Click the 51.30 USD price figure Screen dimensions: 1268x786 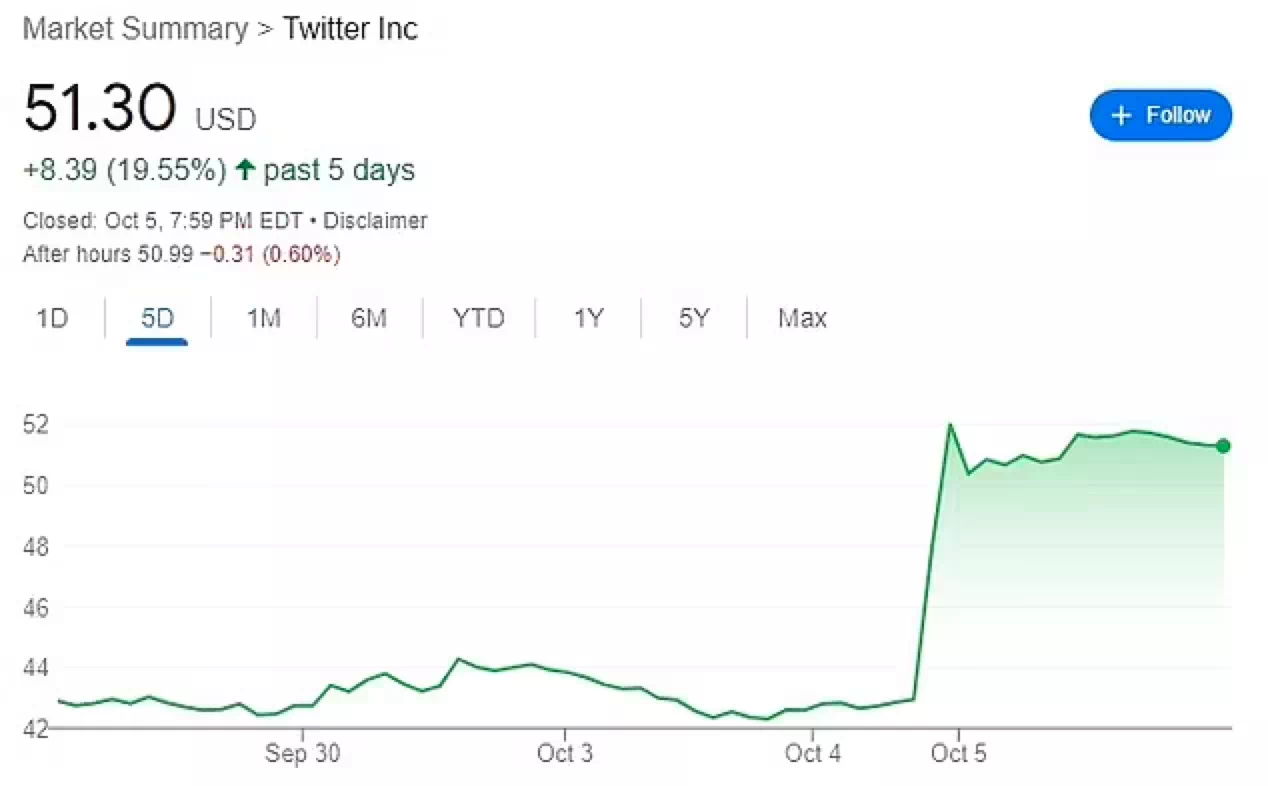100,108
